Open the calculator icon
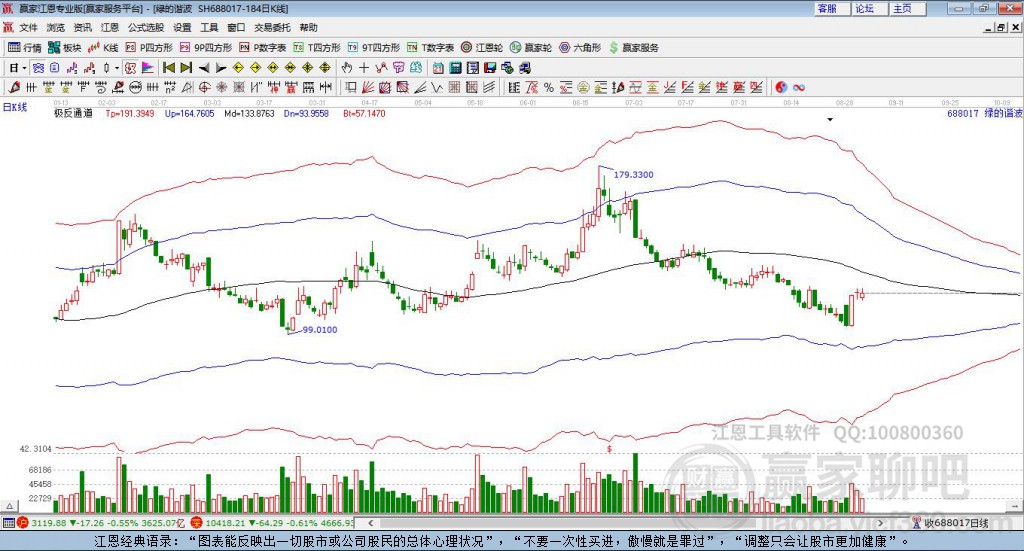This screenshot has width=1024, height=551. (x=455, y=68)
